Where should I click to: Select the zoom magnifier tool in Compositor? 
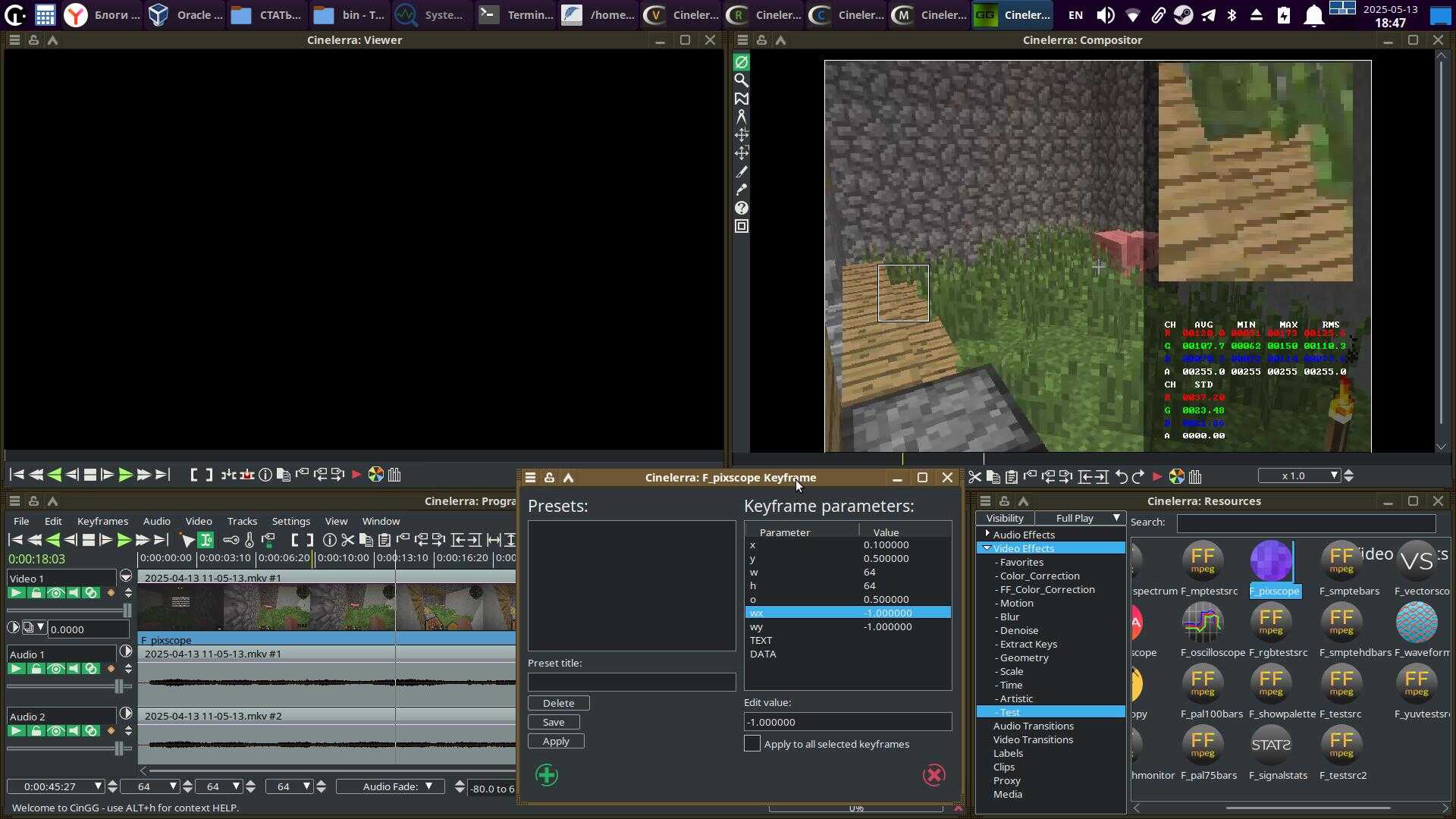tap(742, 80)
